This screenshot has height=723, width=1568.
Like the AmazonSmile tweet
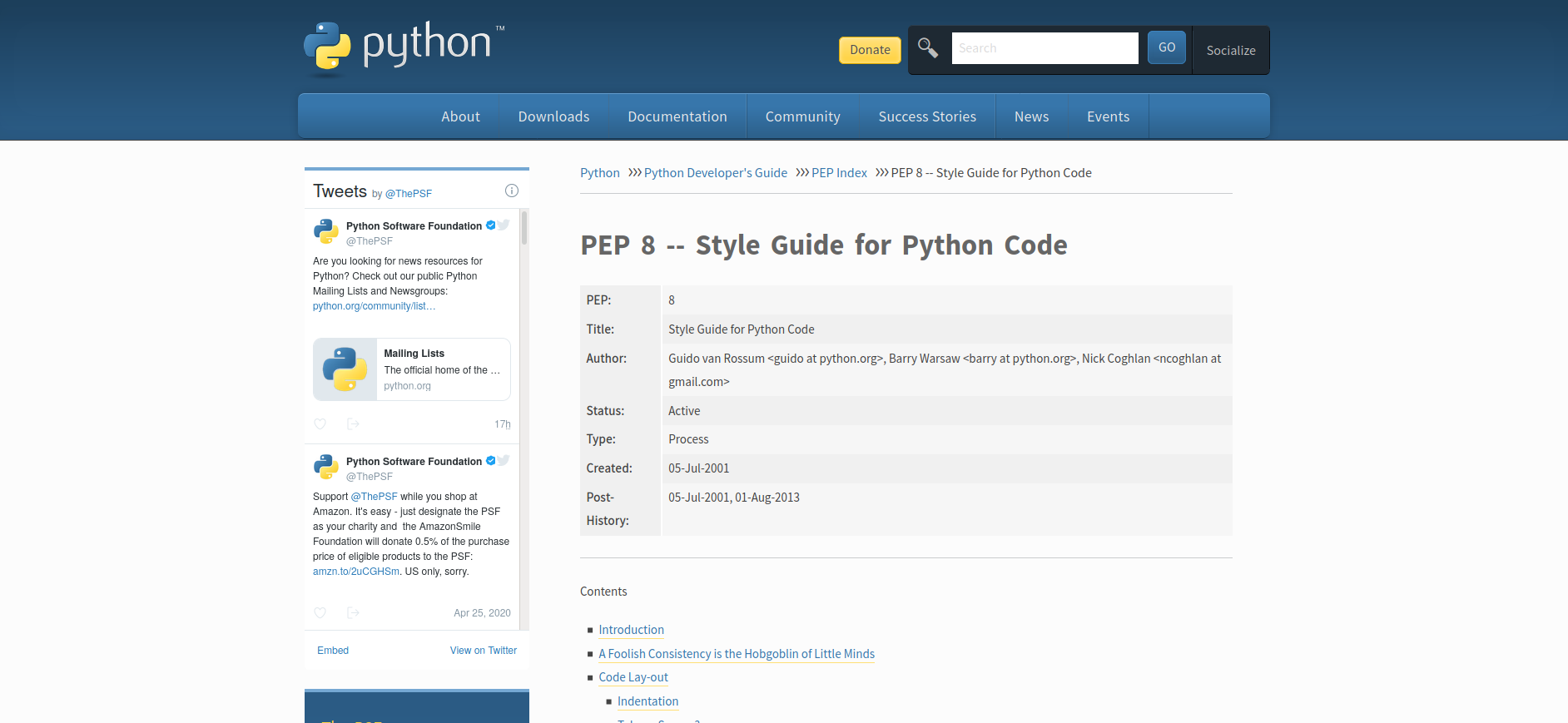[x=320, y=613]
